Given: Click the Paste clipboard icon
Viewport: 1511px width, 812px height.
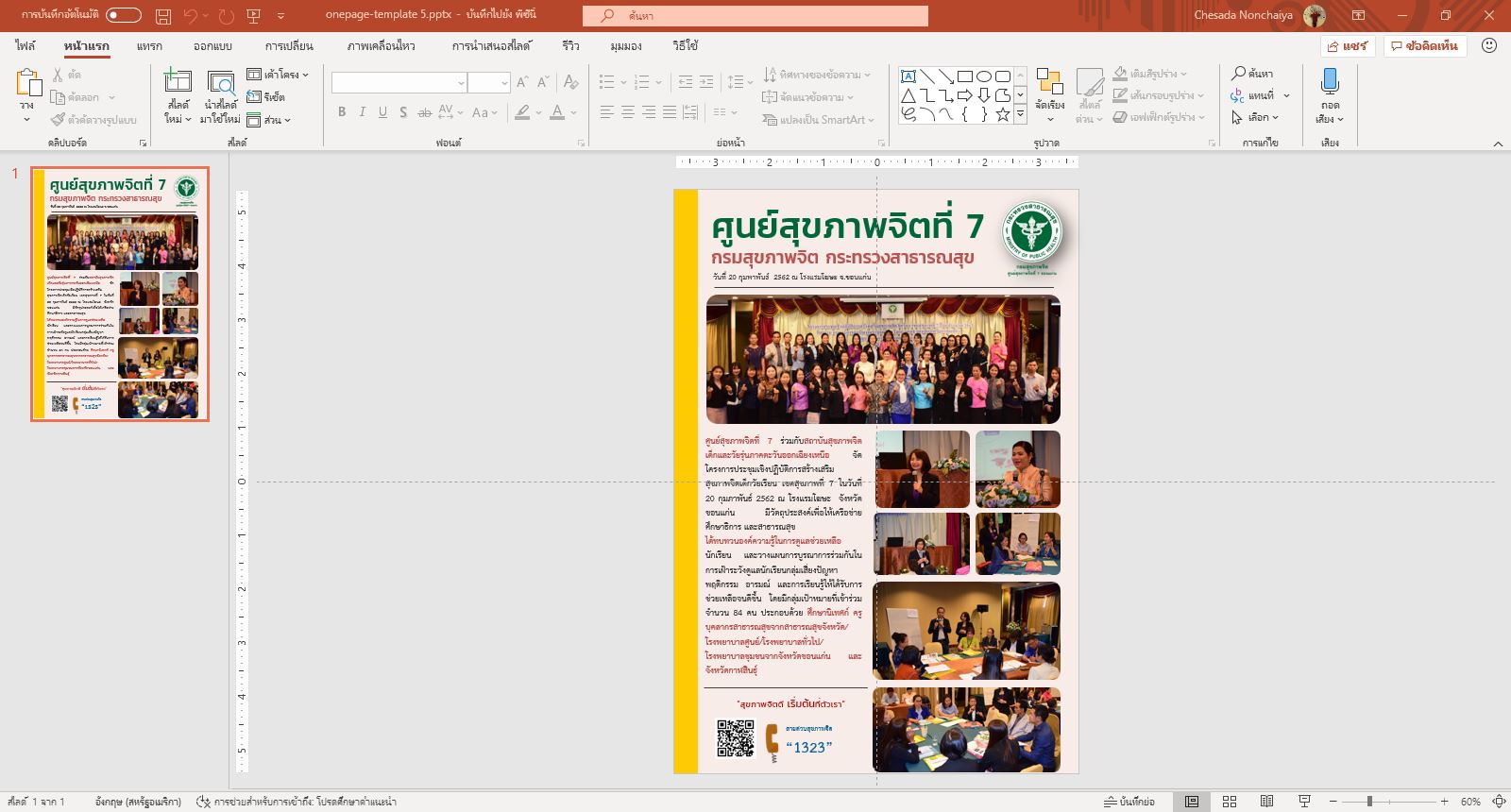Looking at the screenshot, I should 27,83.
